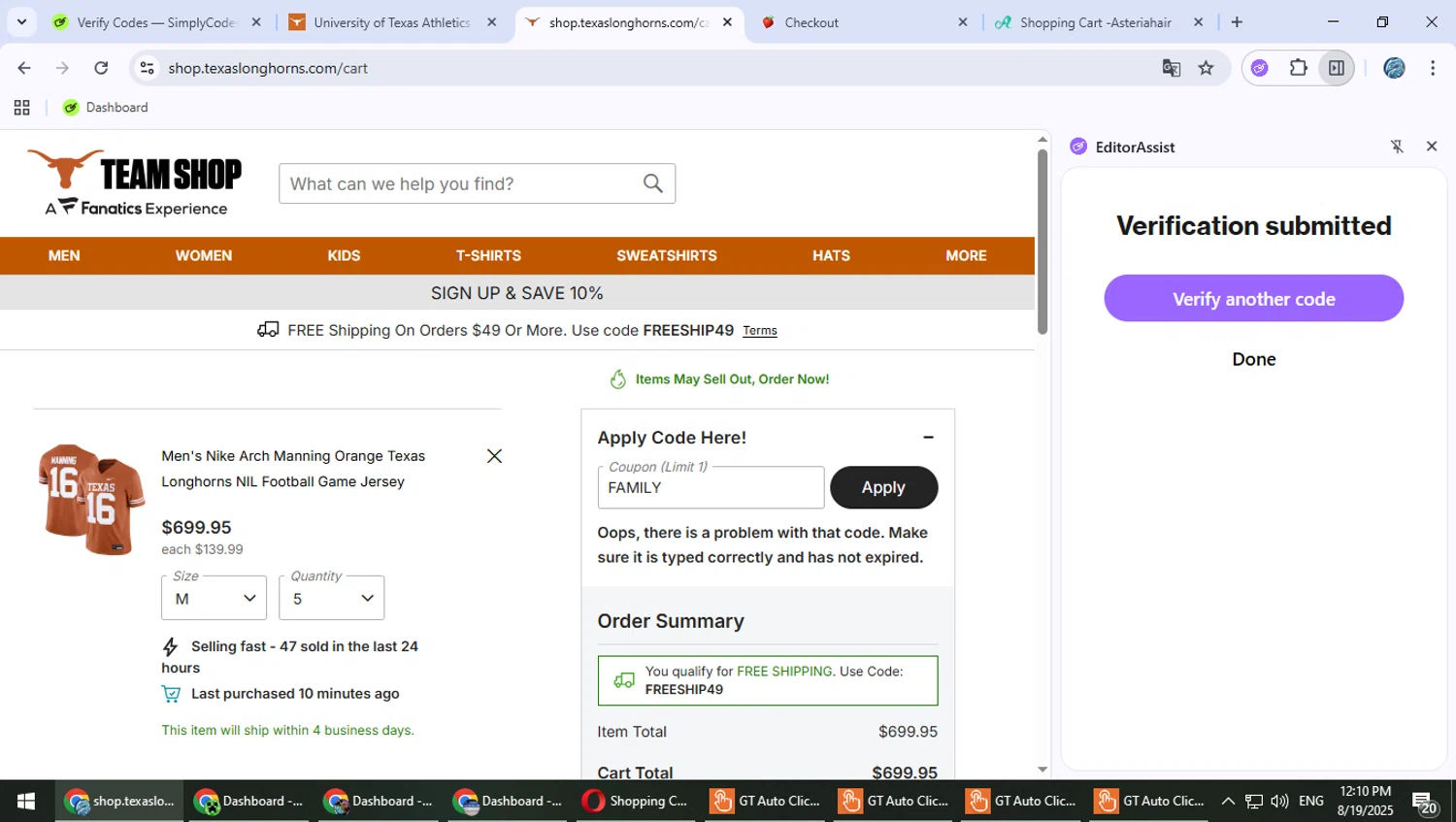
Task: Open the site information icon in address bar
Action: click(148, 68)
